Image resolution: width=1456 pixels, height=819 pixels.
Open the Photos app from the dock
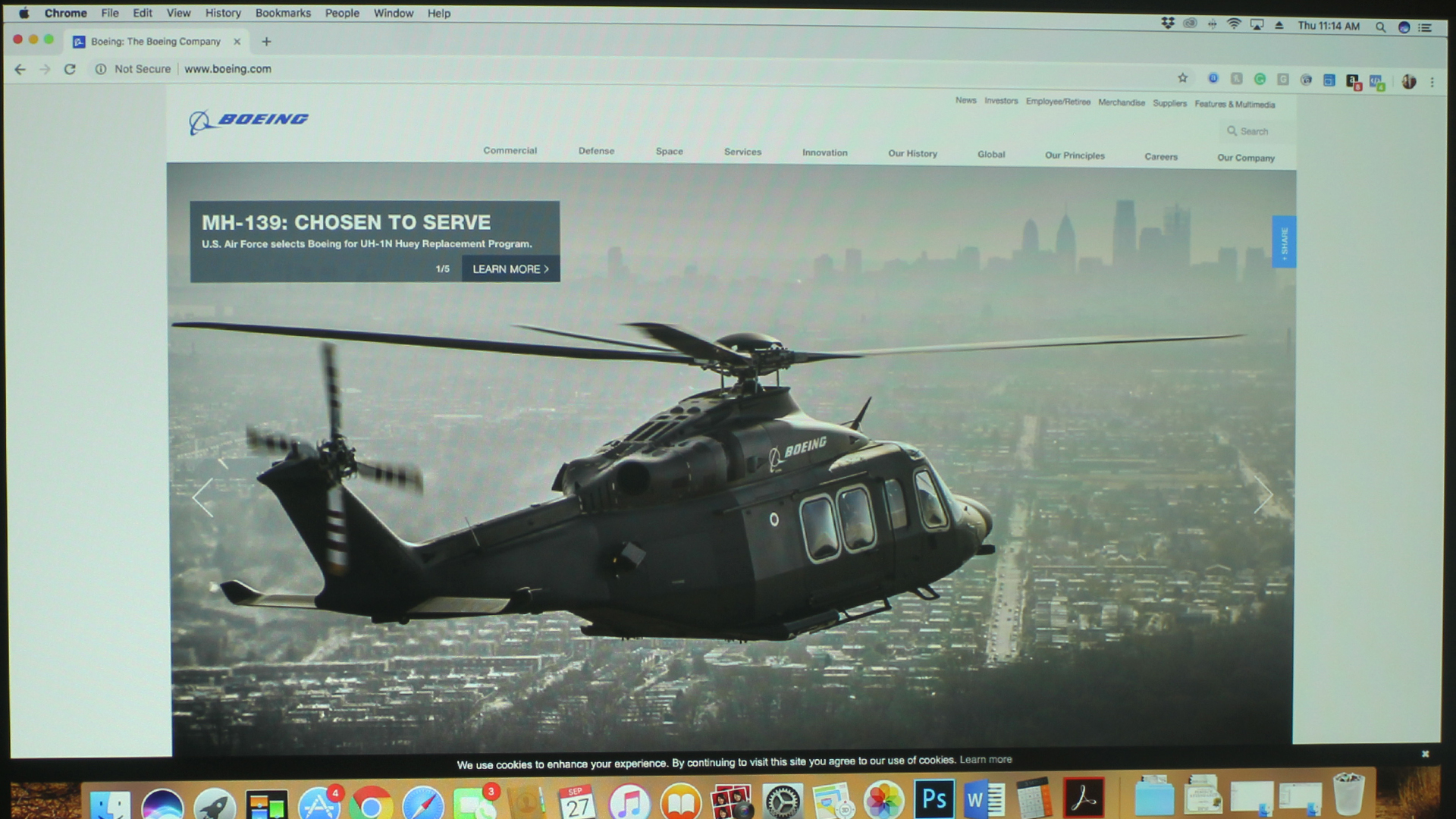pos(883,800)
